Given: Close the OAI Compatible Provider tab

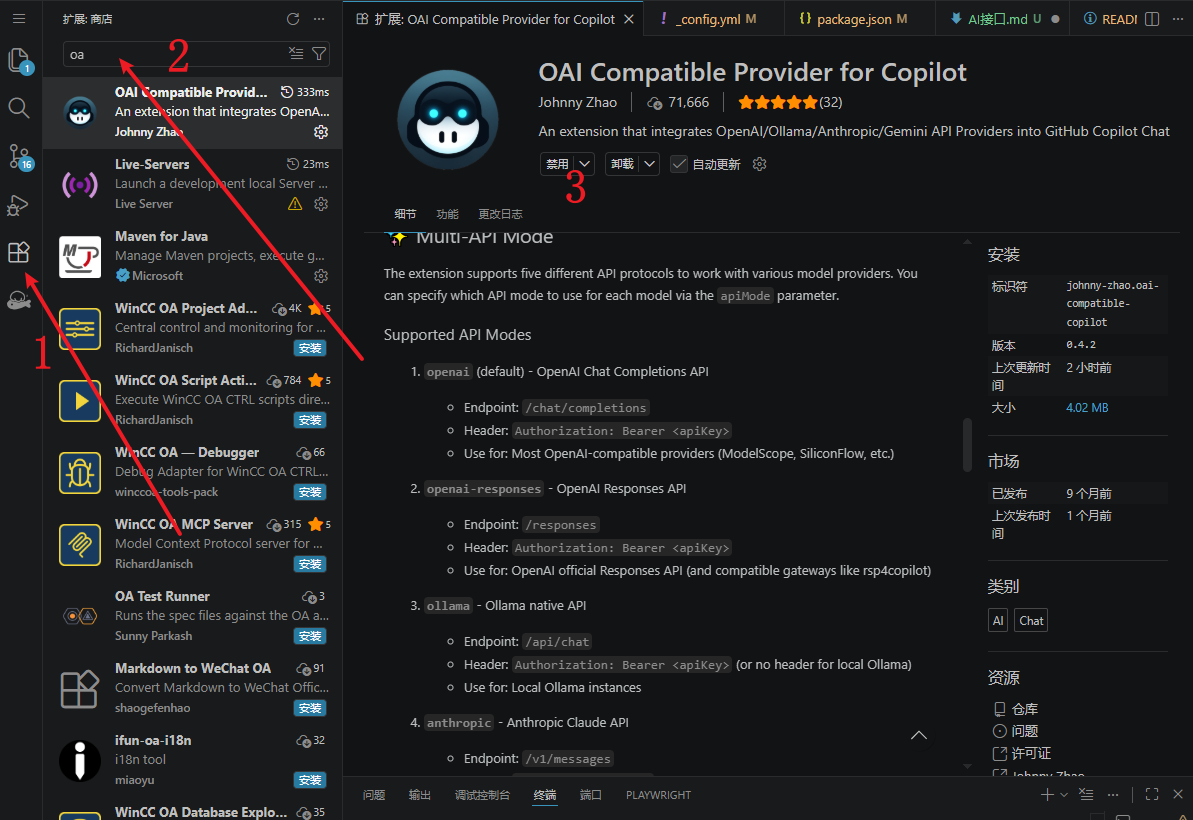Looking at the screenshot, I should pos(629,19).
